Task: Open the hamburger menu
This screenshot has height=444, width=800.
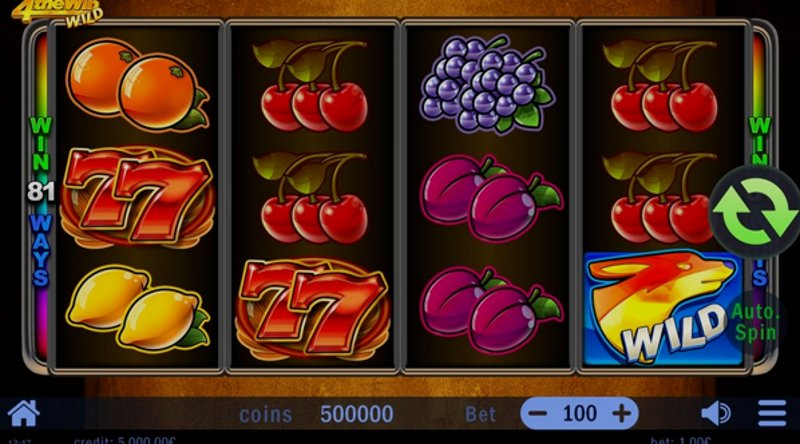Action: tap(772, 413)
